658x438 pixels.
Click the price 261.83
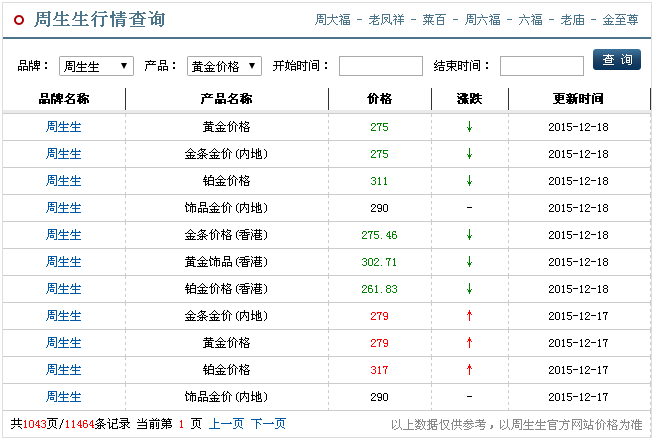pos(379,289)
